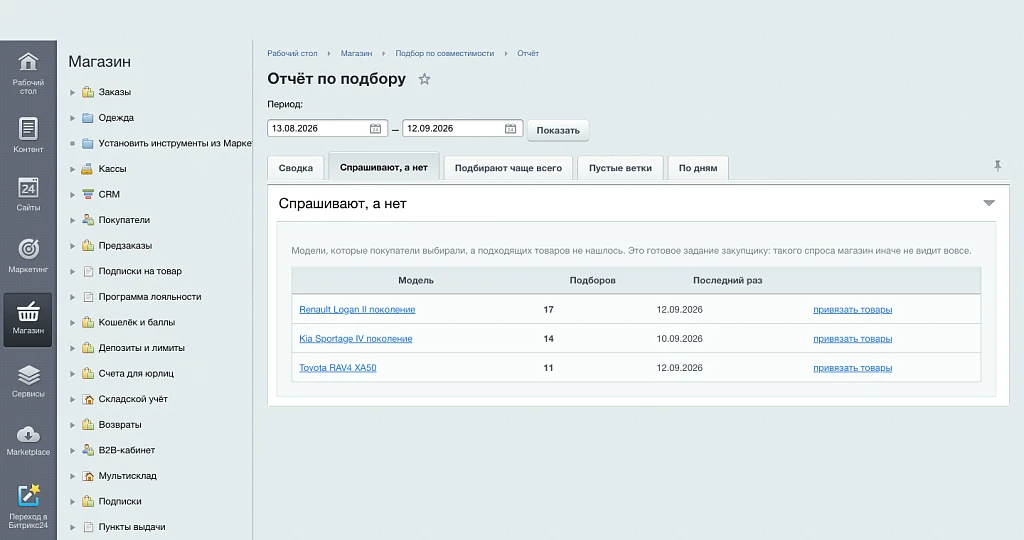This screenshot has height=540, width=1024.
Task: Expand the Складской учёт tree branch
Action: (x=72, y=400)
